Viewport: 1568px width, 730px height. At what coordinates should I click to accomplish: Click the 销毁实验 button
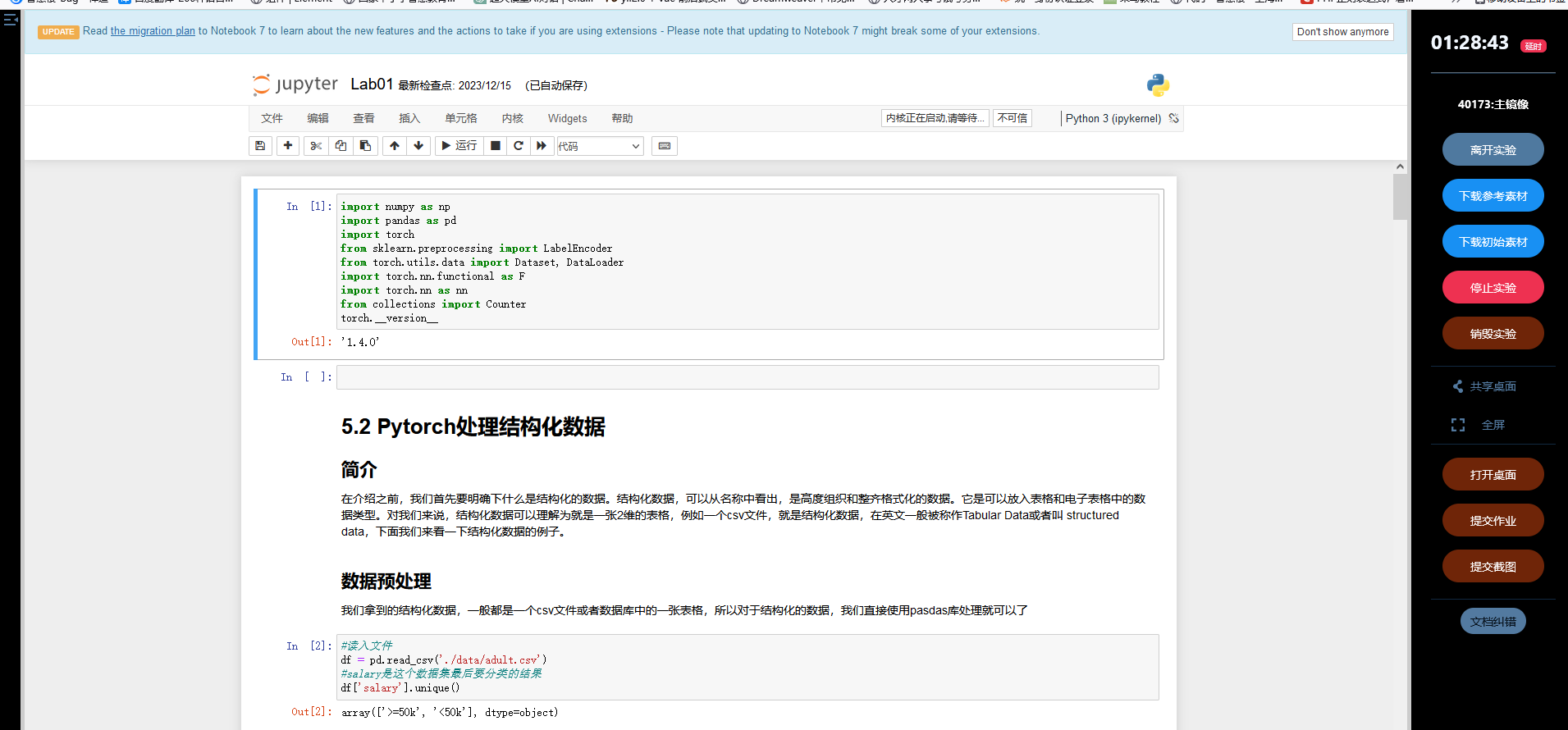point(1493,334)
